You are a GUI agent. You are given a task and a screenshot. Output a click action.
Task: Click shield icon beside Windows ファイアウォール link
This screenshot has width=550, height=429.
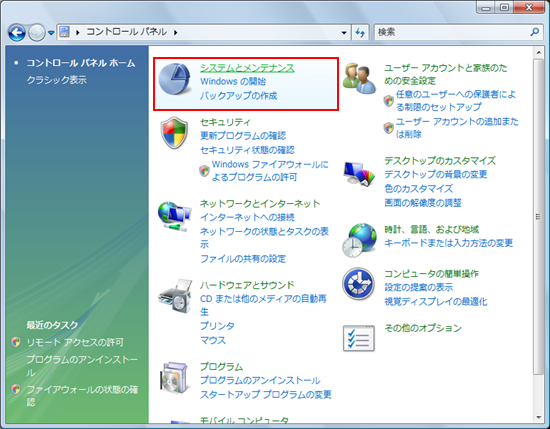204,171
